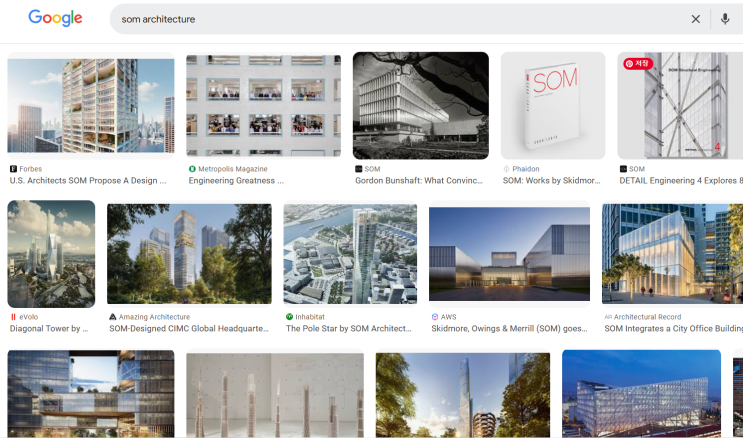The height and width of the screenshot is (438, 743).
Task: Open the Forbes skyscraper rendering thumbnail
Action: coord(91,106)
